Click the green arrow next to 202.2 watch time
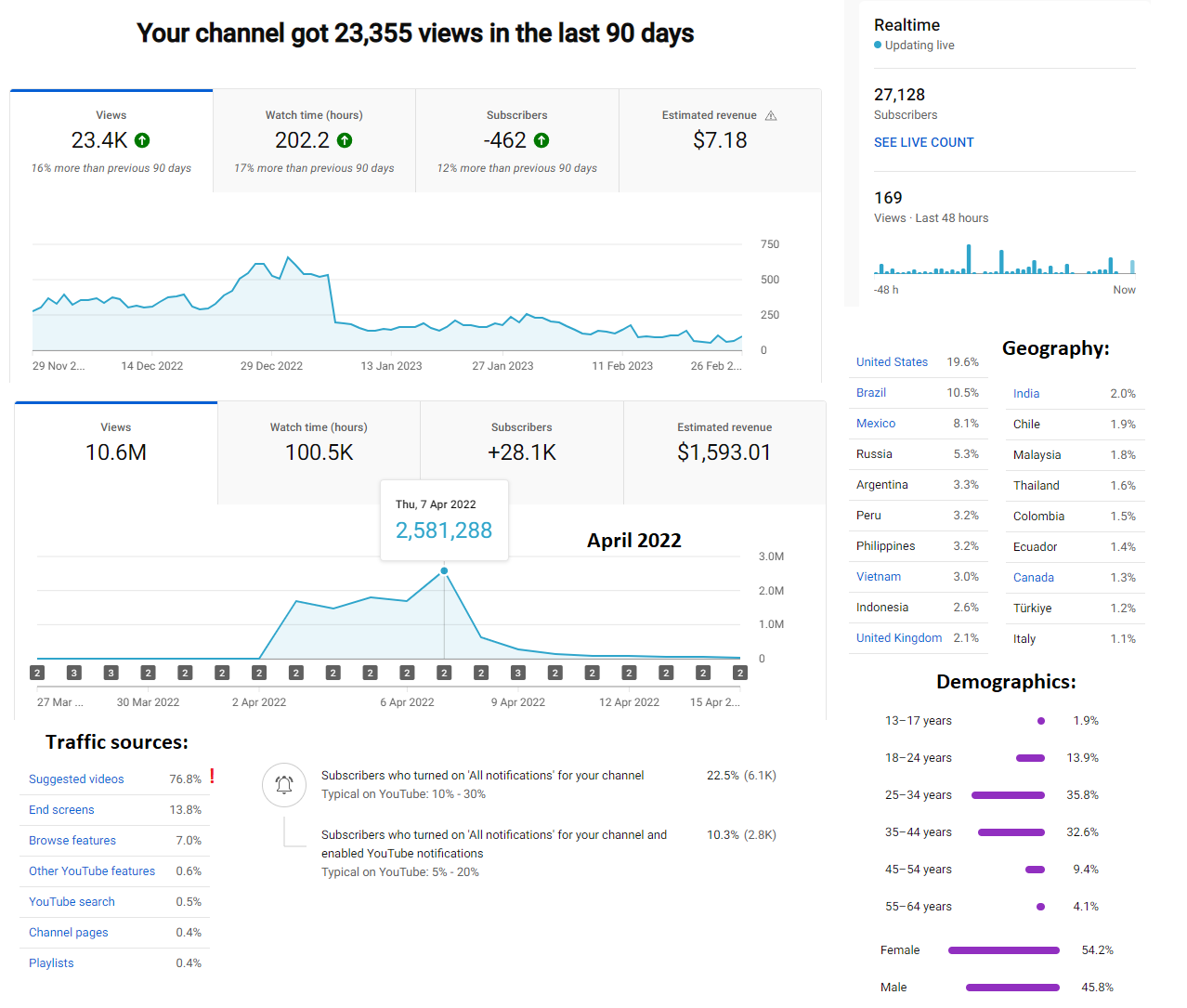Screen dimensions: 1187x1008 [x=345, y=140]
